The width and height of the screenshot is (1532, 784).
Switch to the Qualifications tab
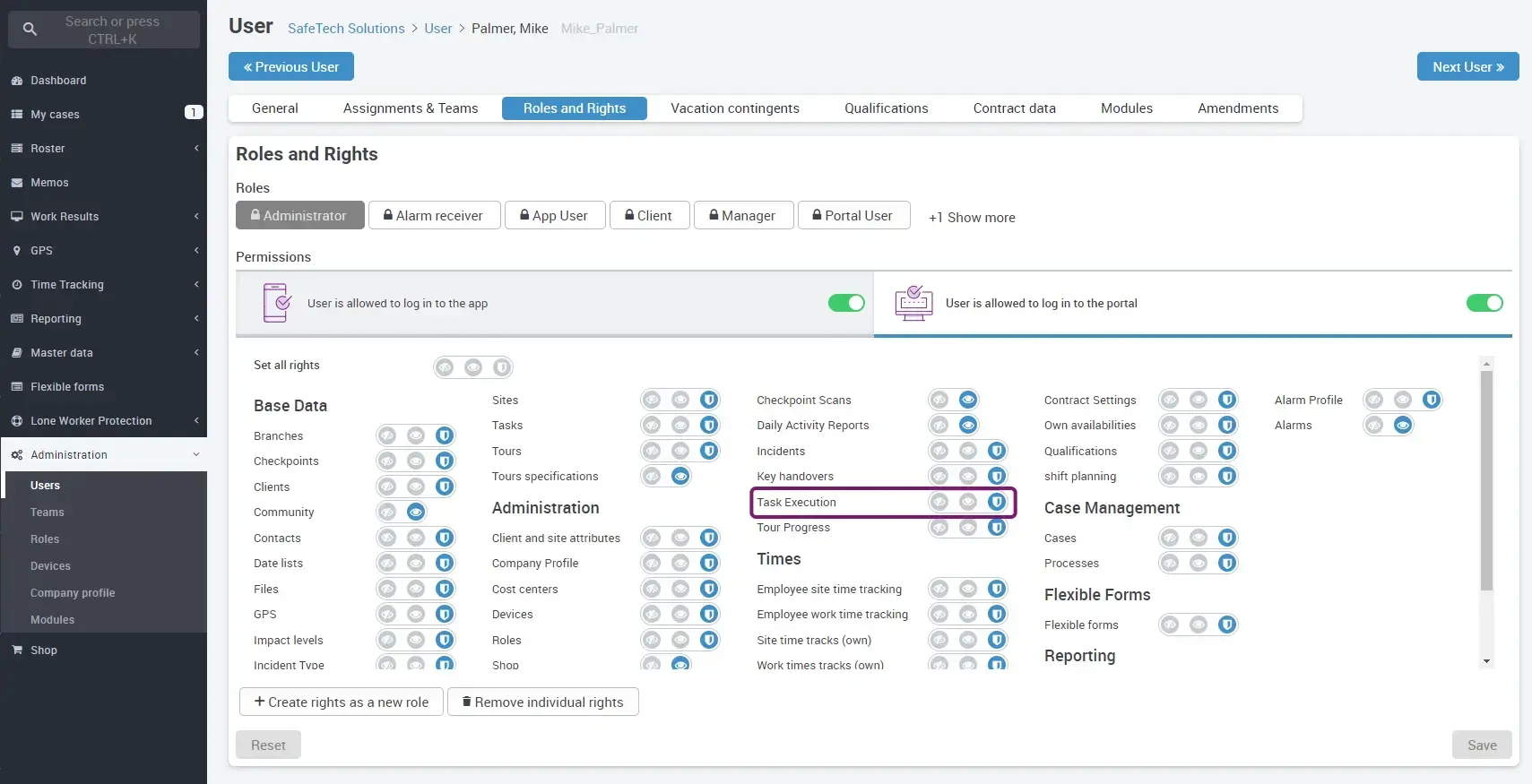(886, 108)
